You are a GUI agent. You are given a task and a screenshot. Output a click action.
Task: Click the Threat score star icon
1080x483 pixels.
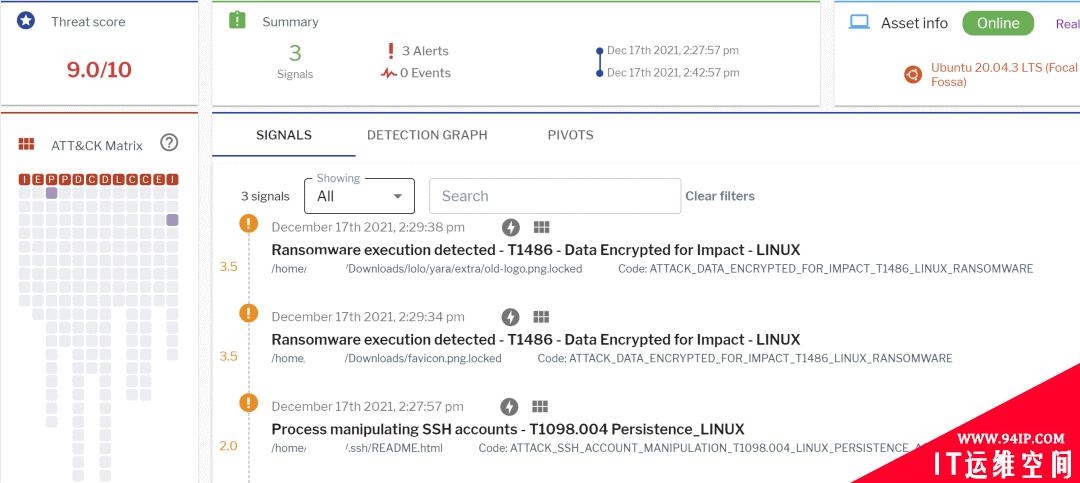click(x=25, y=21)
